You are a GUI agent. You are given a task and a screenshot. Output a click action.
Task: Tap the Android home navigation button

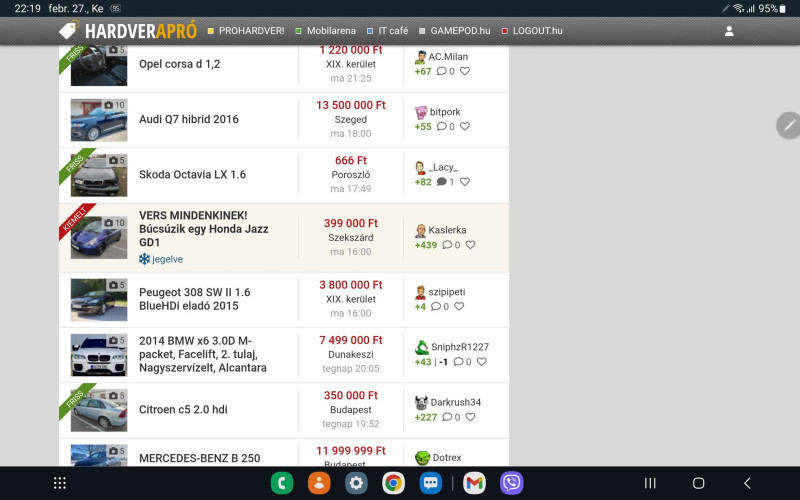coord(698,483)
